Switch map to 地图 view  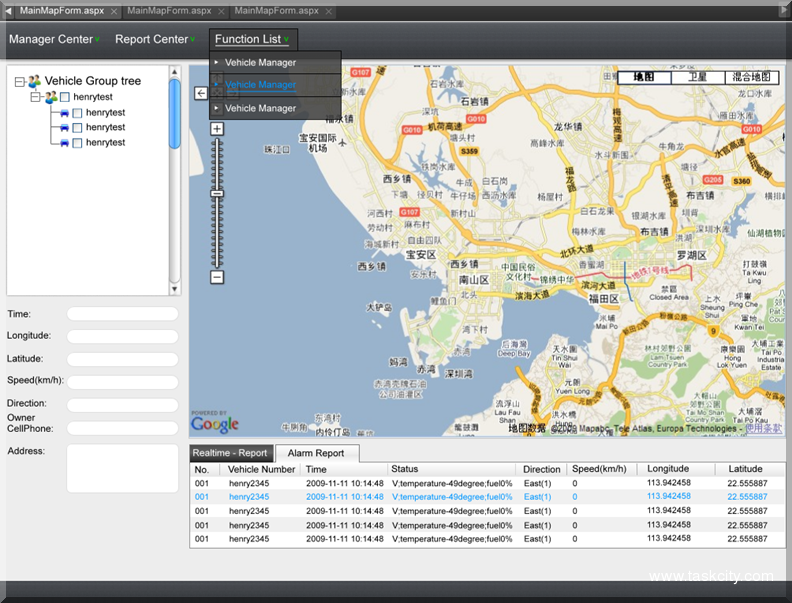click(644, 77)
